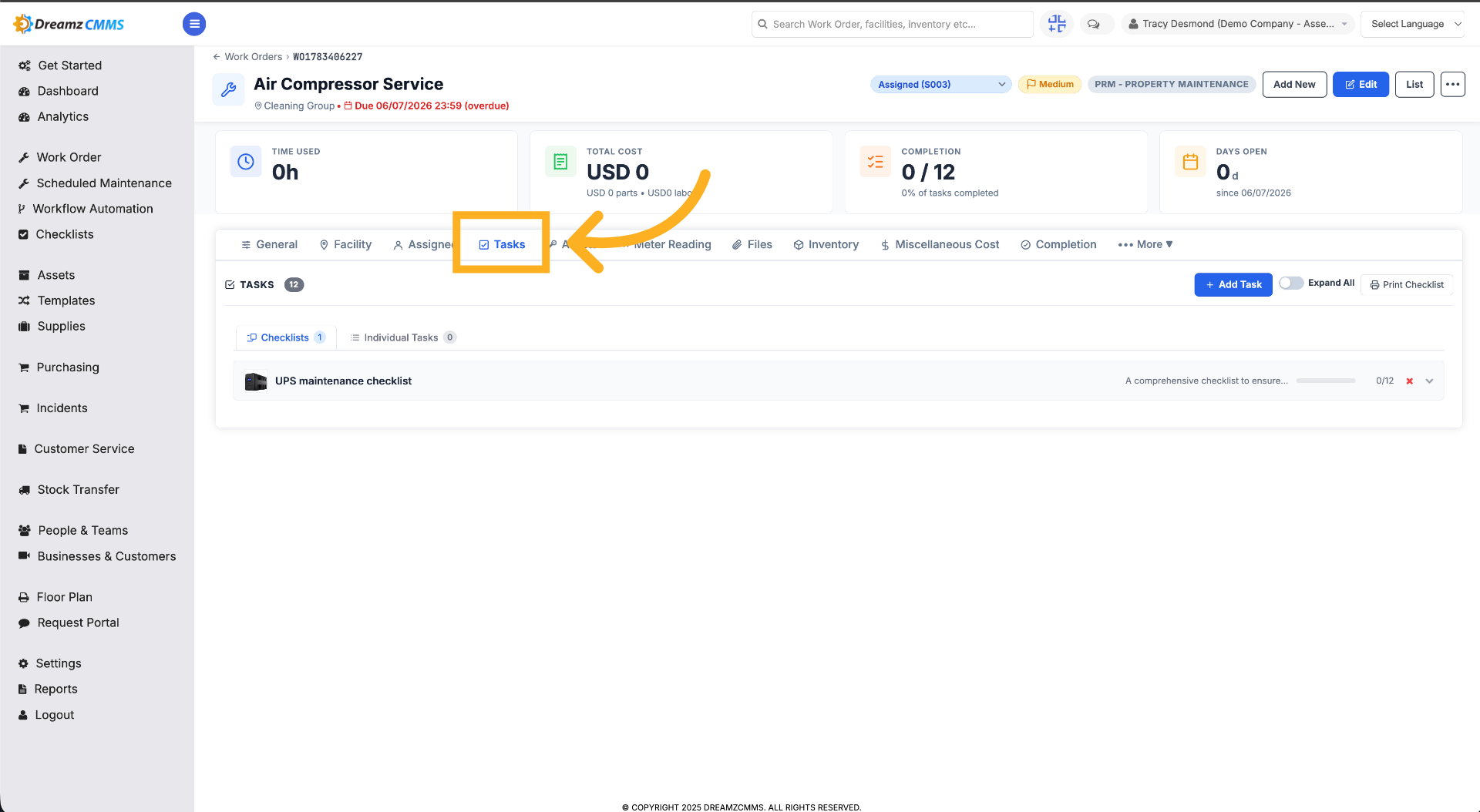This screenshot has height=812, width=1480.
Task: Click the DreamzCMMS logo
Action: (x=69, y=24)
